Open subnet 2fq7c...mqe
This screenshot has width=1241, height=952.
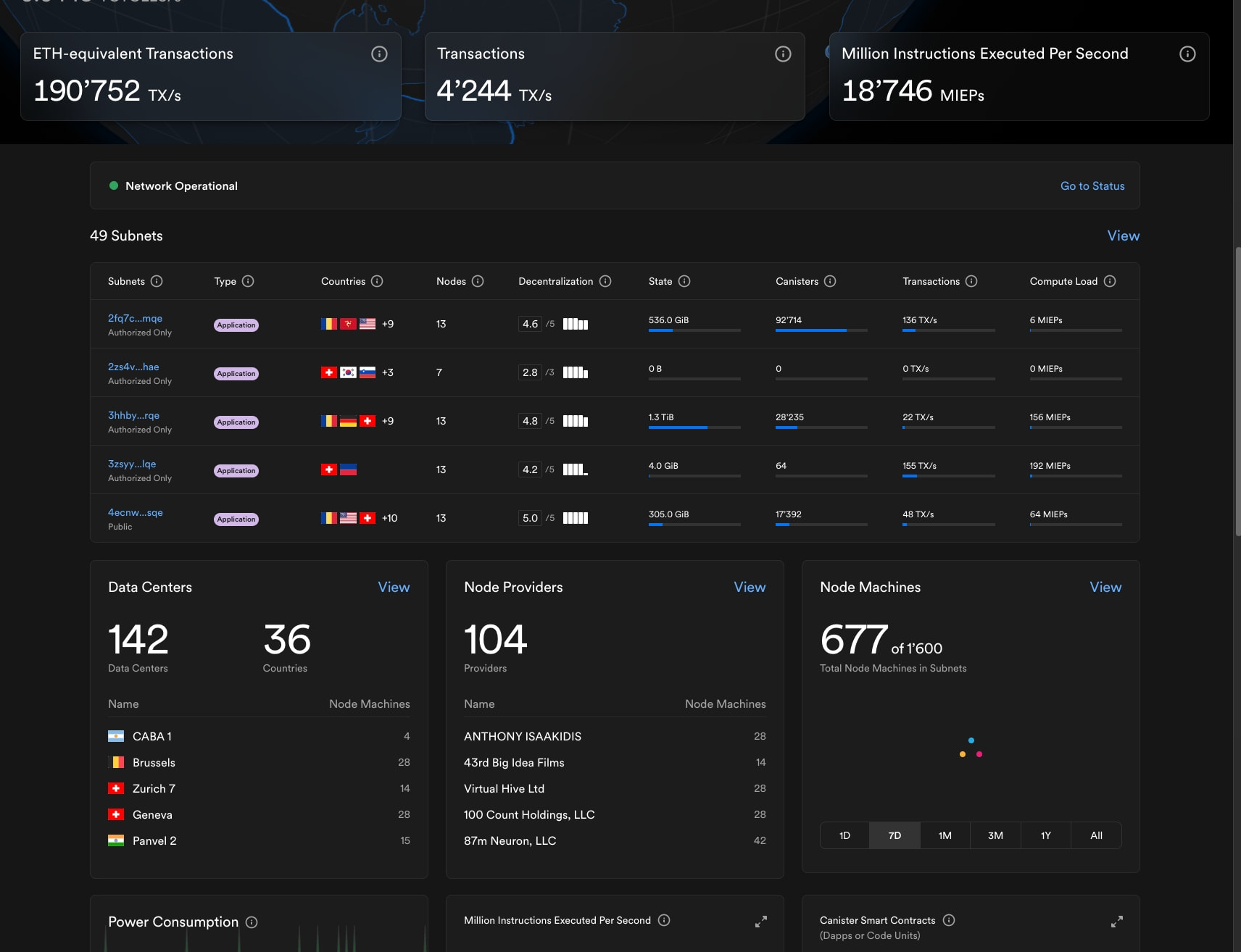[135, 318]
